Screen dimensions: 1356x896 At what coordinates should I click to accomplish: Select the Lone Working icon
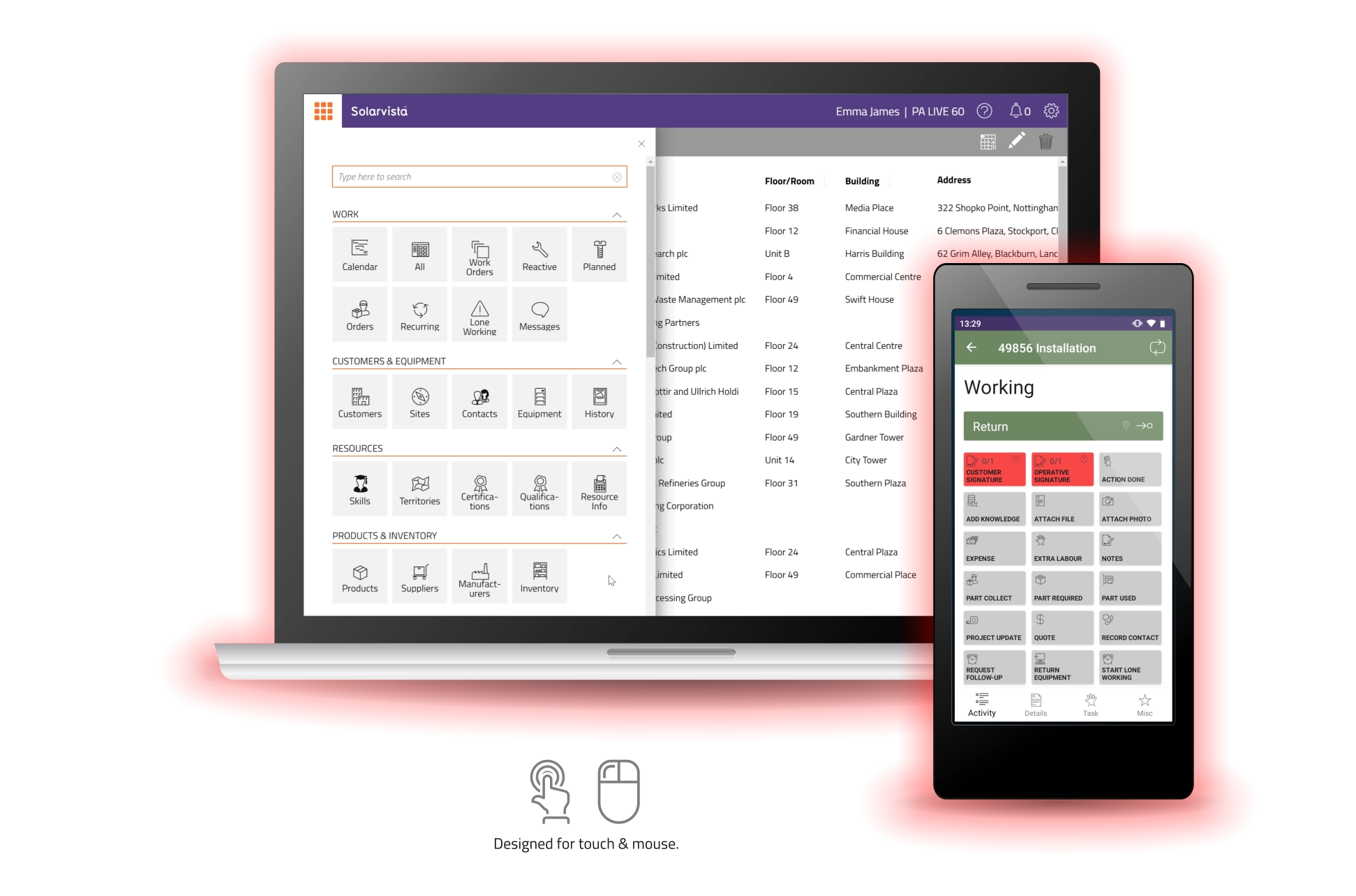point(480,312)
